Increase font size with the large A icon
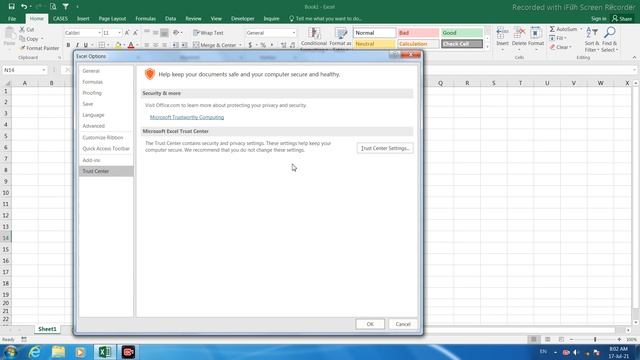 127,33
